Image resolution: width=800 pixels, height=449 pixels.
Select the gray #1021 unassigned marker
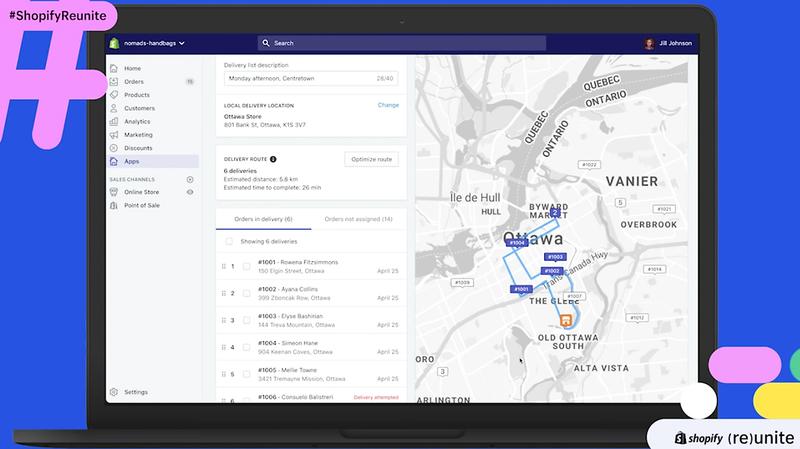pyautogui.click(x=664, y=209)
